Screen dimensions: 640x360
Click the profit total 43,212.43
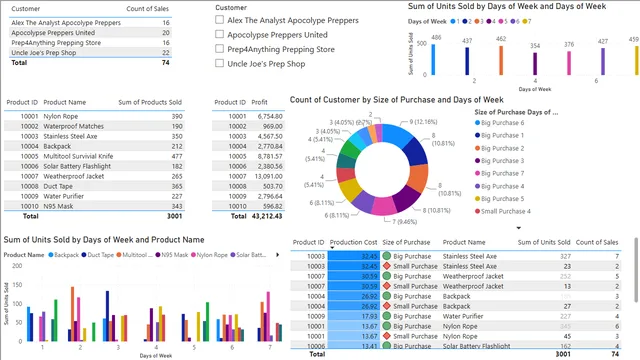pos(267,216)
